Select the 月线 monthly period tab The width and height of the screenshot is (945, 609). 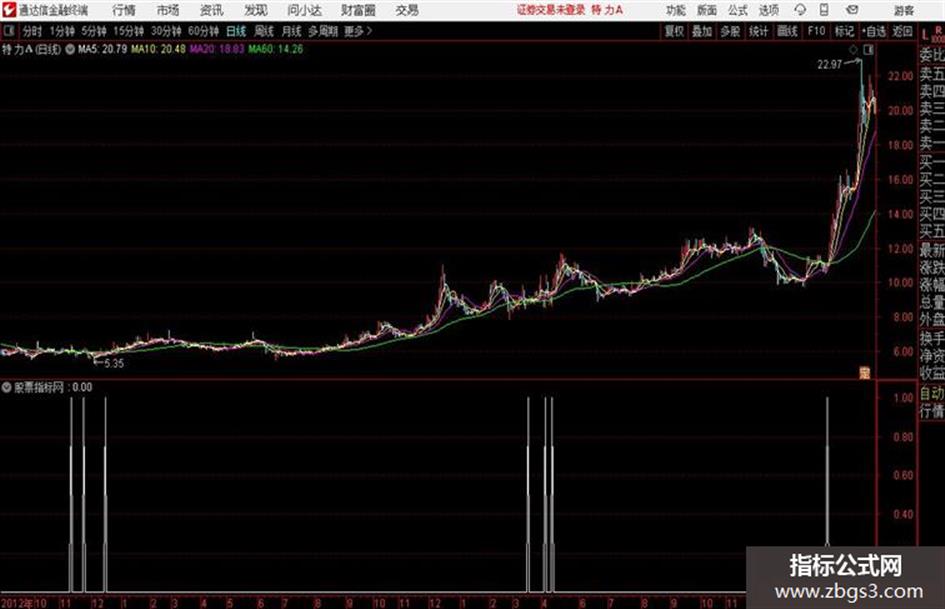(291, 31)
